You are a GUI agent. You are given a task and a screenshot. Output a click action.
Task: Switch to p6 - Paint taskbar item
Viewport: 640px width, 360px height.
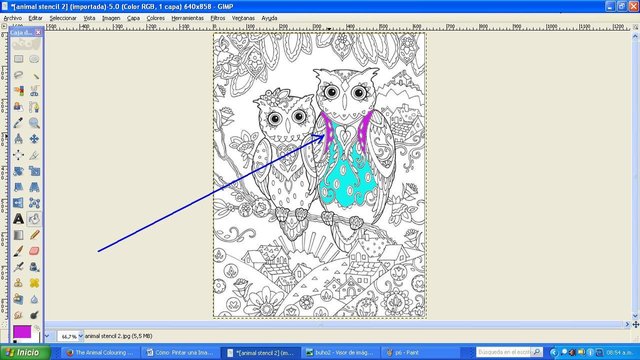coord(420,352)
